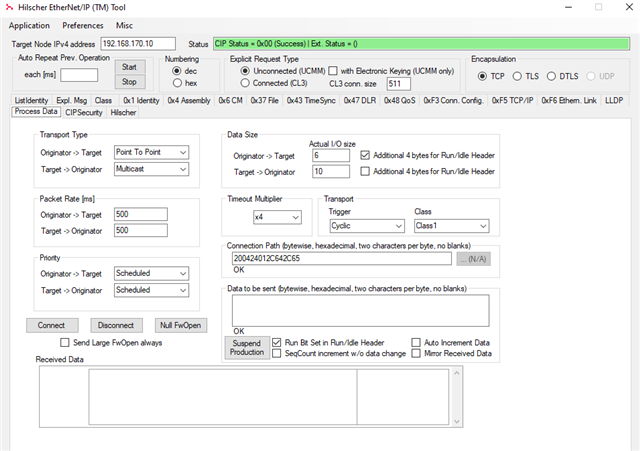The image size is (640, 451).
Task: Select Connected (CL3) request type
Action: (x=245, y=83)
